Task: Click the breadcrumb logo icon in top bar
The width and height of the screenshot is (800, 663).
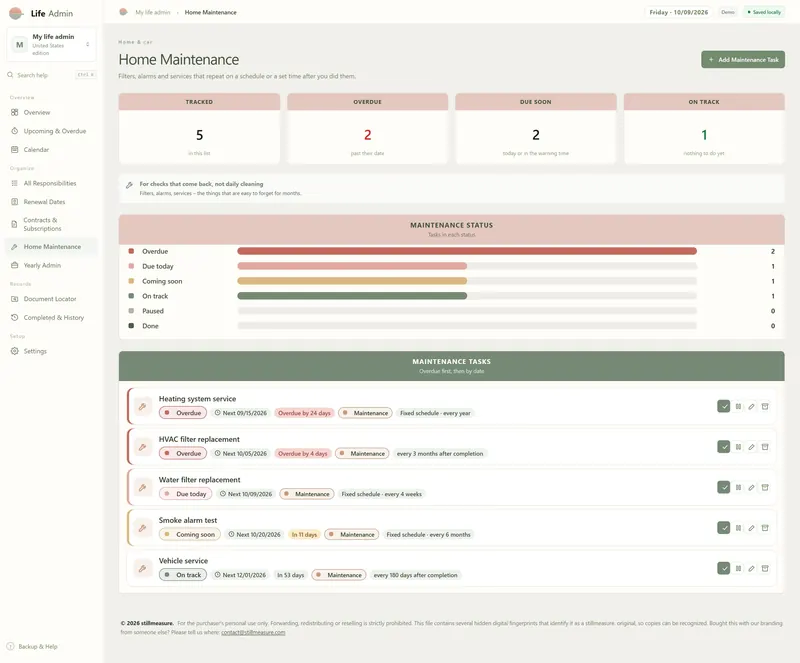Action: click(x=123, y=12)
